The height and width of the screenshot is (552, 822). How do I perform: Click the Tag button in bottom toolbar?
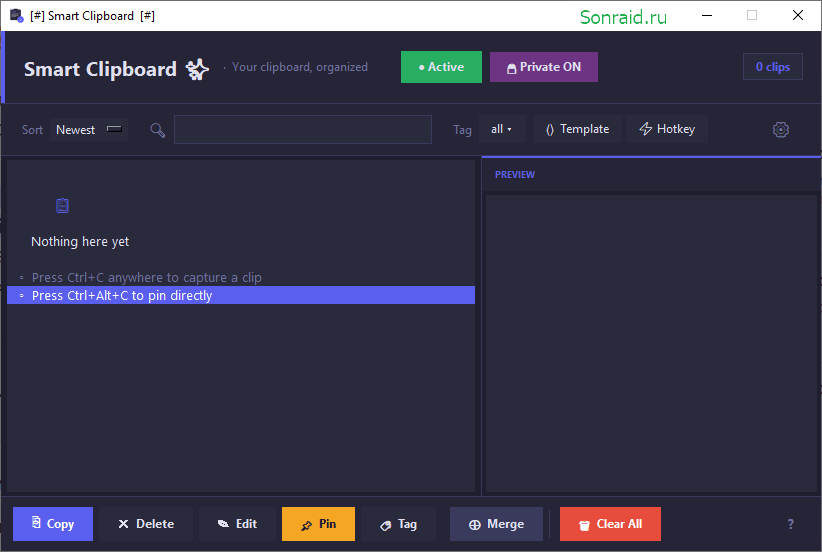click(x=398, y=524)
